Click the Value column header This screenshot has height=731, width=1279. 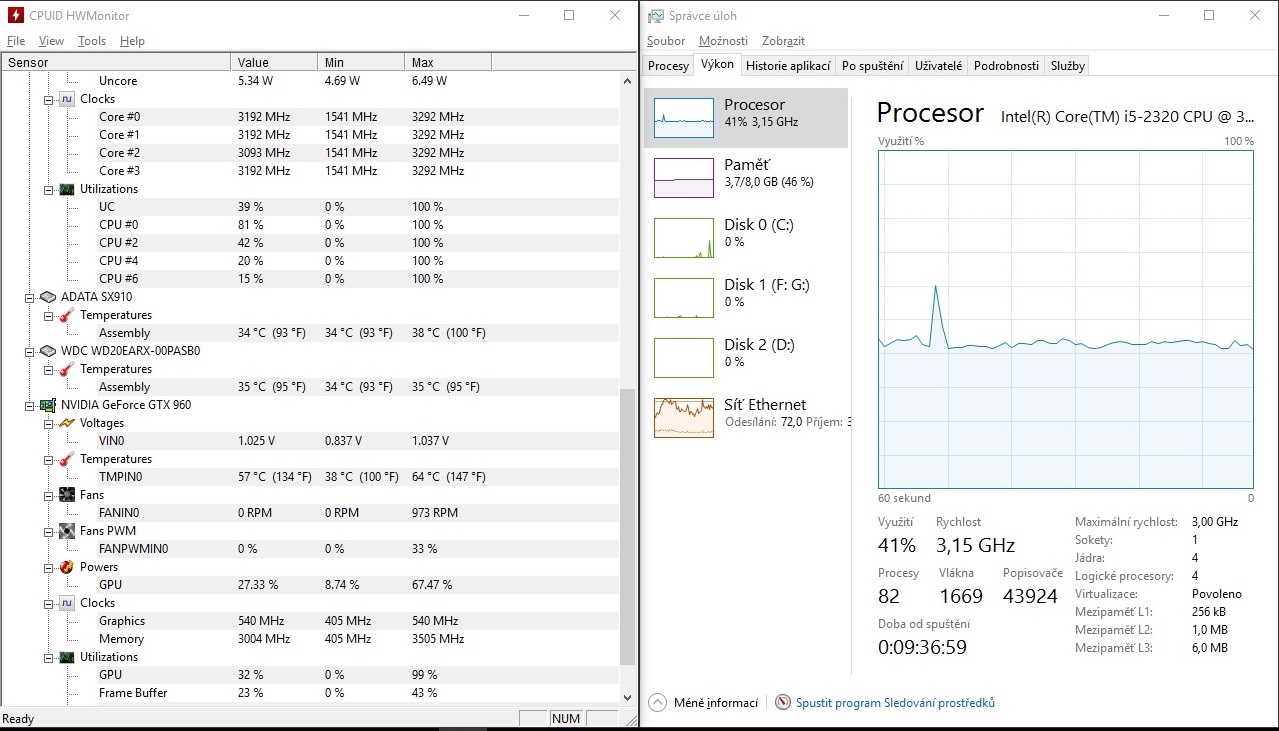[274, 62]
